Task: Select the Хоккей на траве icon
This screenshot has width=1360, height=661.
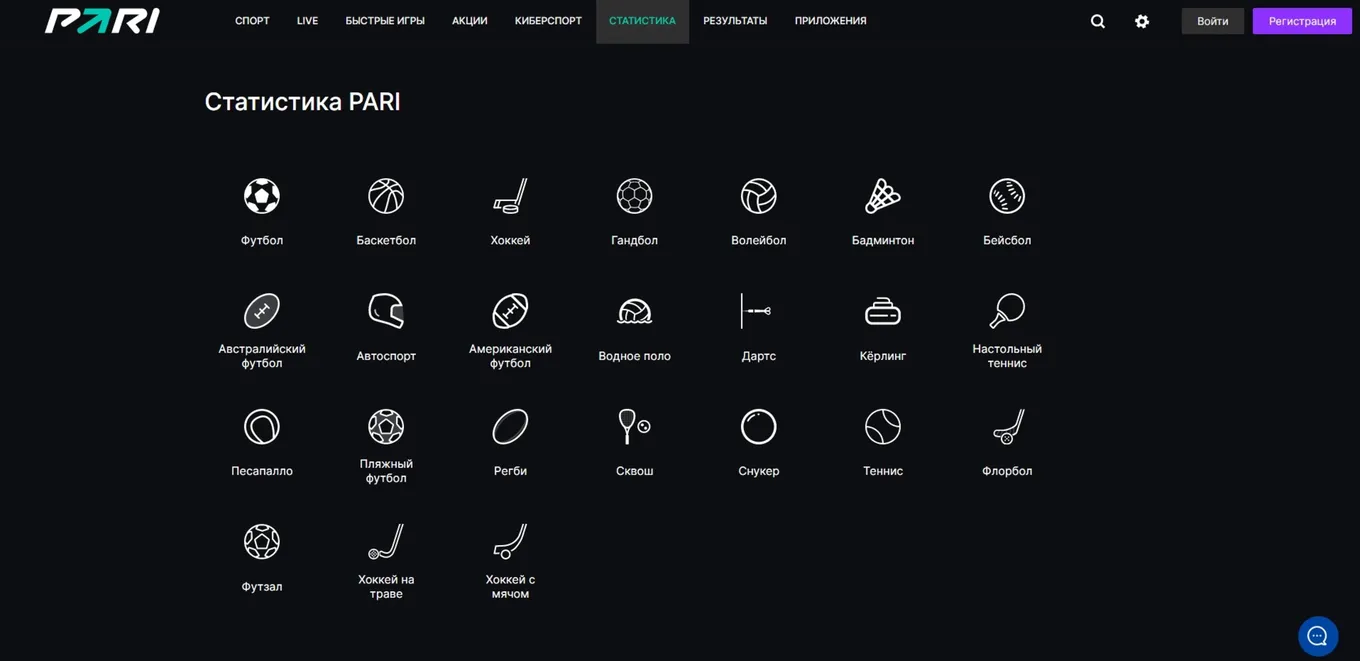Action: [386, 542]
